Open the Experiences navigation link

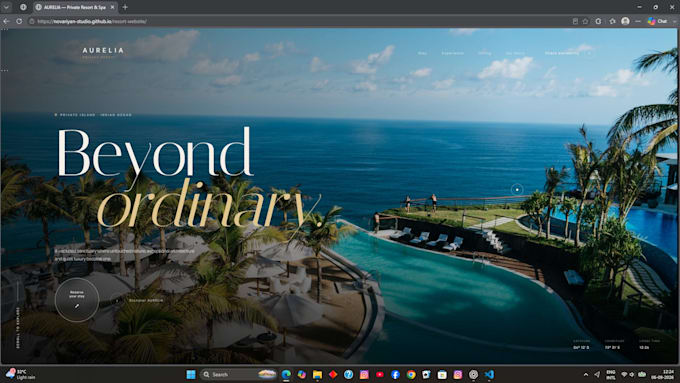452,53
